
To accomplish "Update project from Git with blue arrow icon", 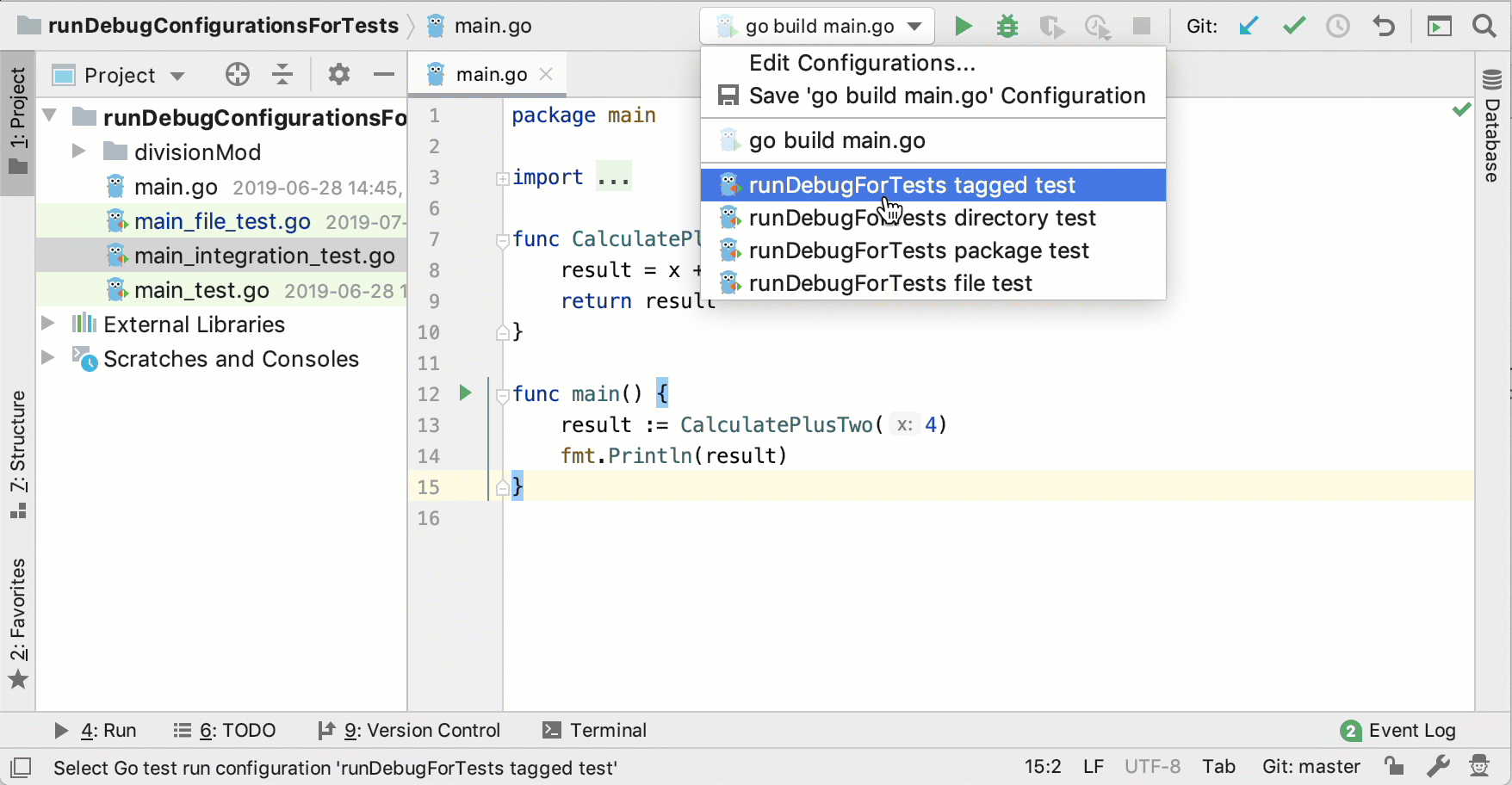I will click(1249, 26).
